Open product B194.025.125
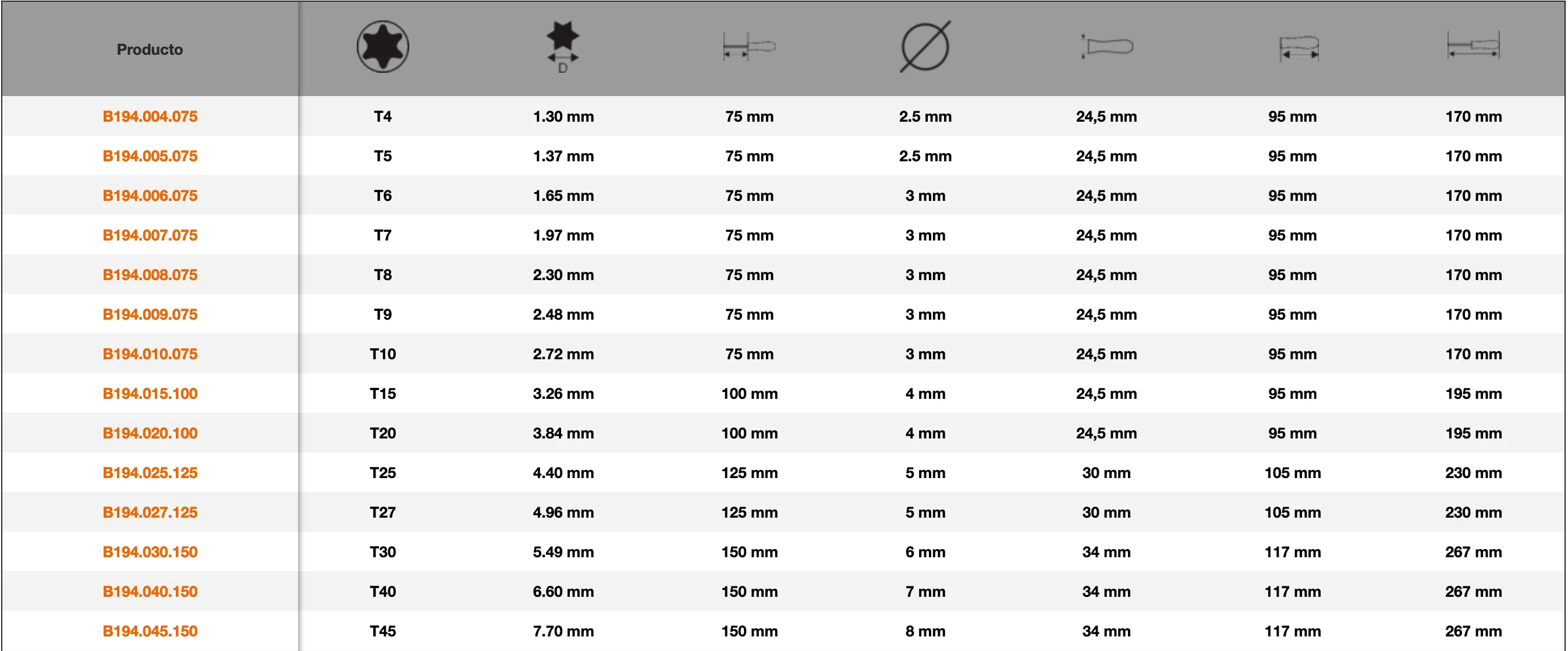The image size is (1568, 651). tap(150, 473)
